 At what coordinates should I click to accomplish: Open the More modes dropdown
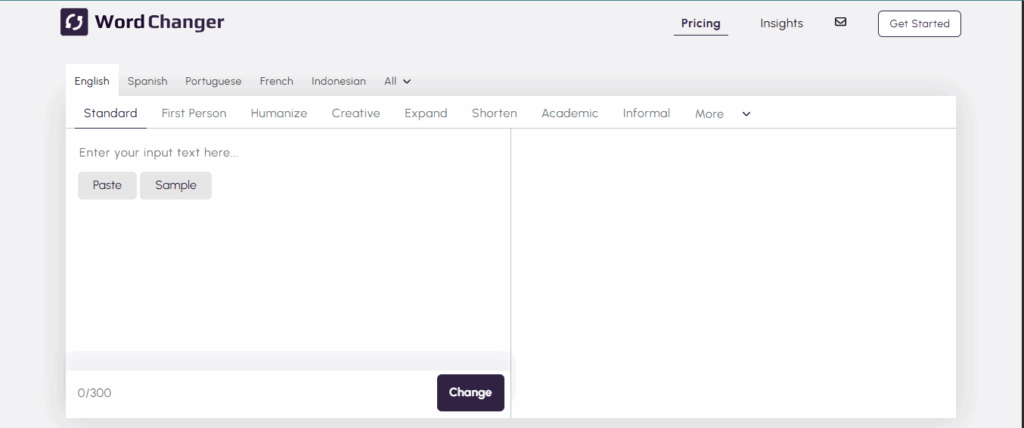tap(709, 114)
